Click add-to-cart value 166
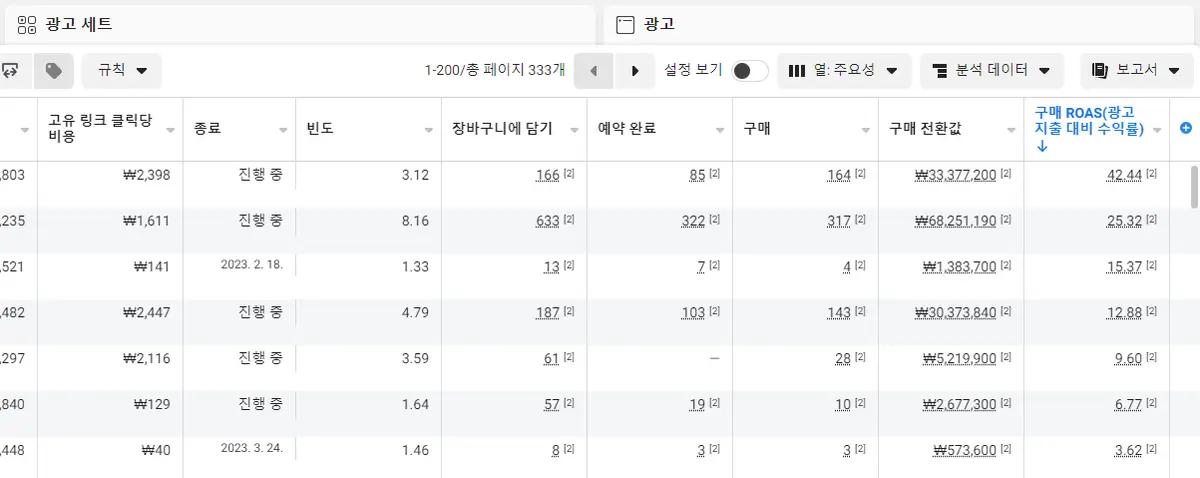1200x478 pixels. coord(547,175)
